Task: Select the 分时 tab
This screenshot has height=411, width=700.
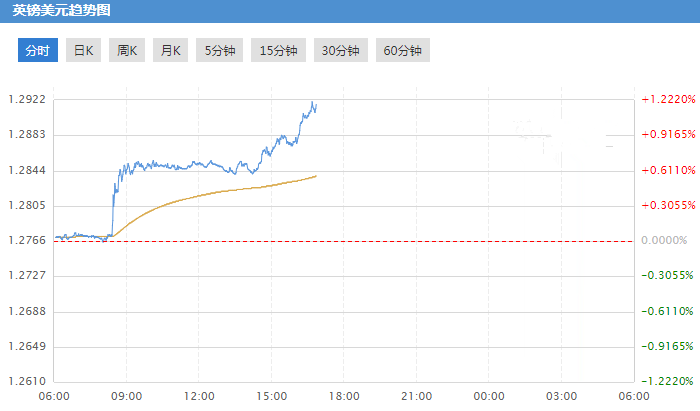Action: click(x=37, y=51)
